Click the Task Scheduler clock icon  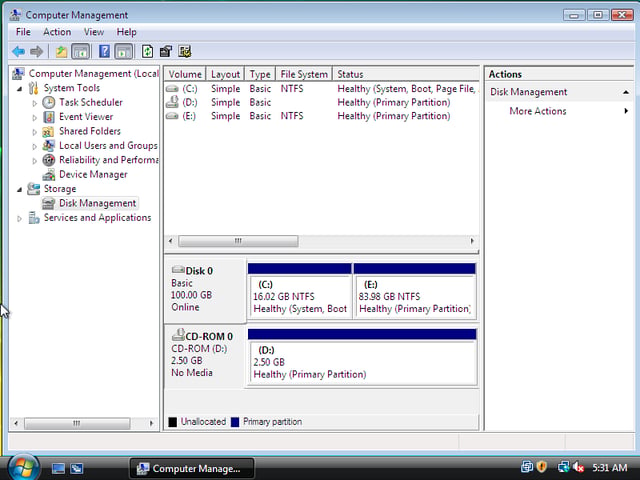(x=49, y=102)
